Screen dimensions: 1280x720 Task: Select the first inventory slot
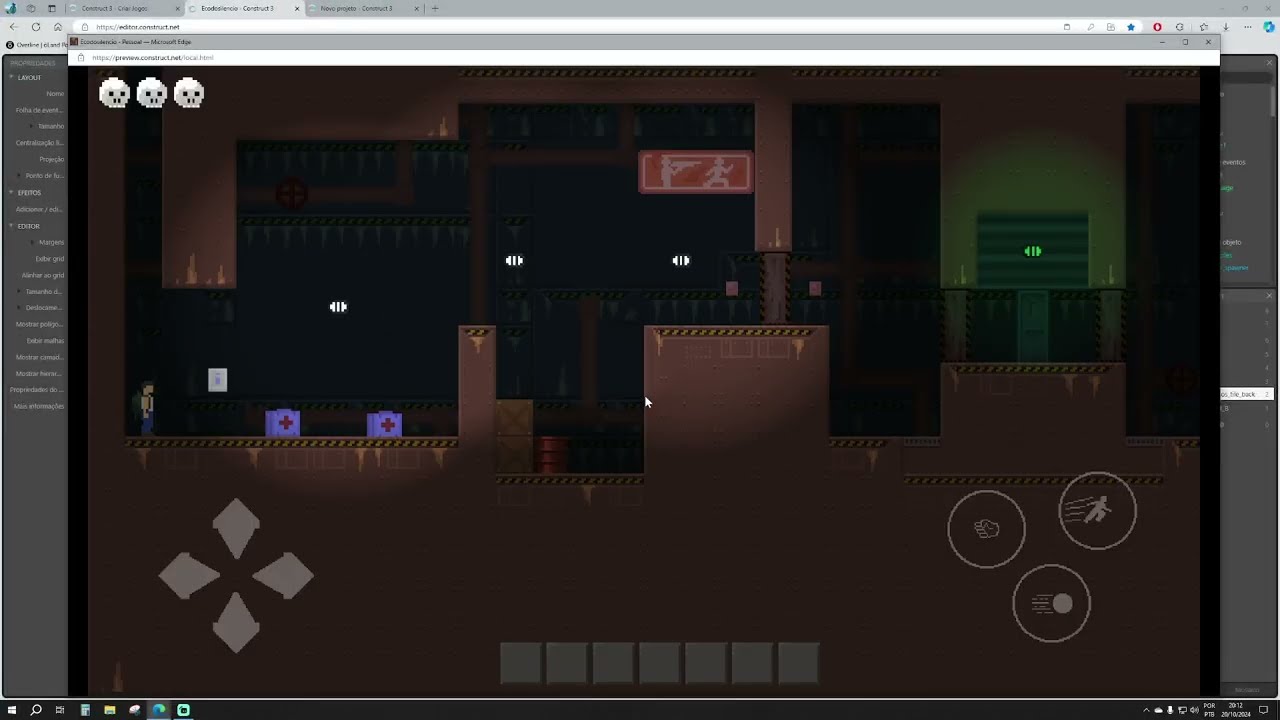(x=520, y=664)
